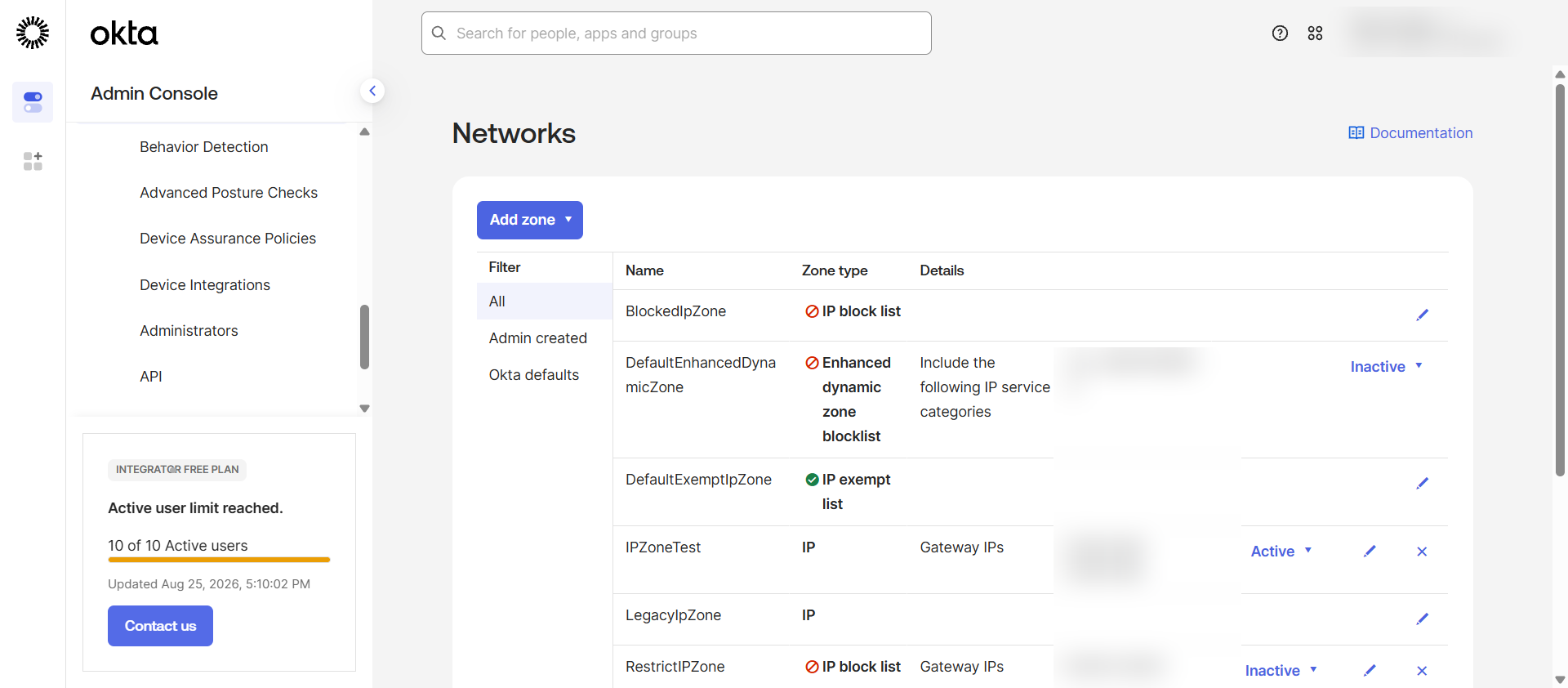Open Behavior Detection in sidebar

(x=204, y=147)
